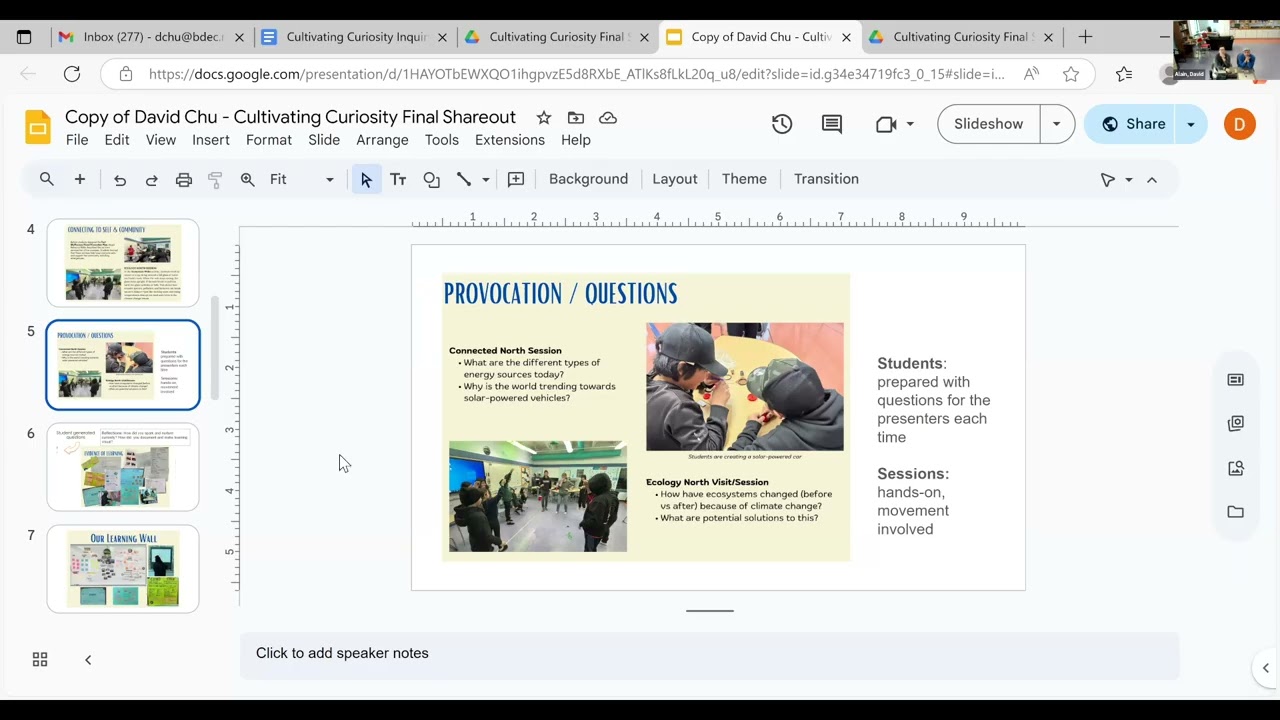The image size is (1280, 720).
Task: Open the zoom tool icon
Action: pos(248,180)
